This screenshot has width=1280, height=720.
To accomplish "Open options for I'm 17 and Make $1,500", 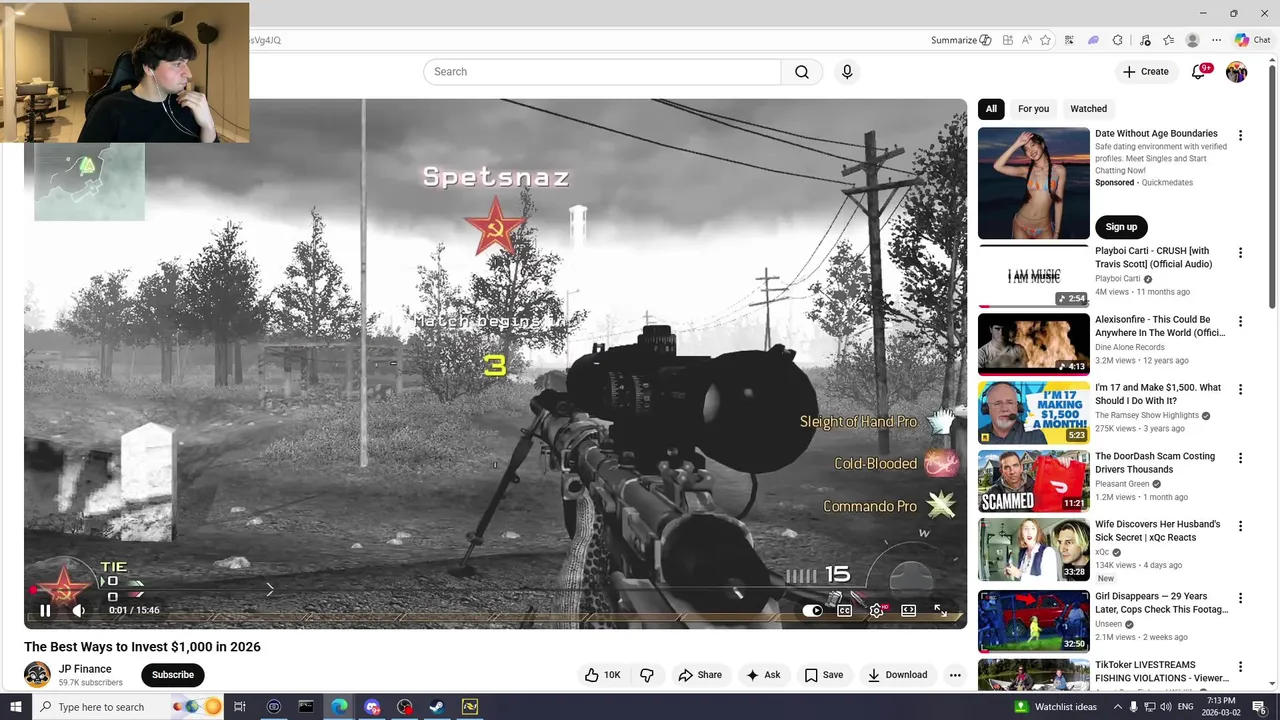I will click(x=1240, y=390).
